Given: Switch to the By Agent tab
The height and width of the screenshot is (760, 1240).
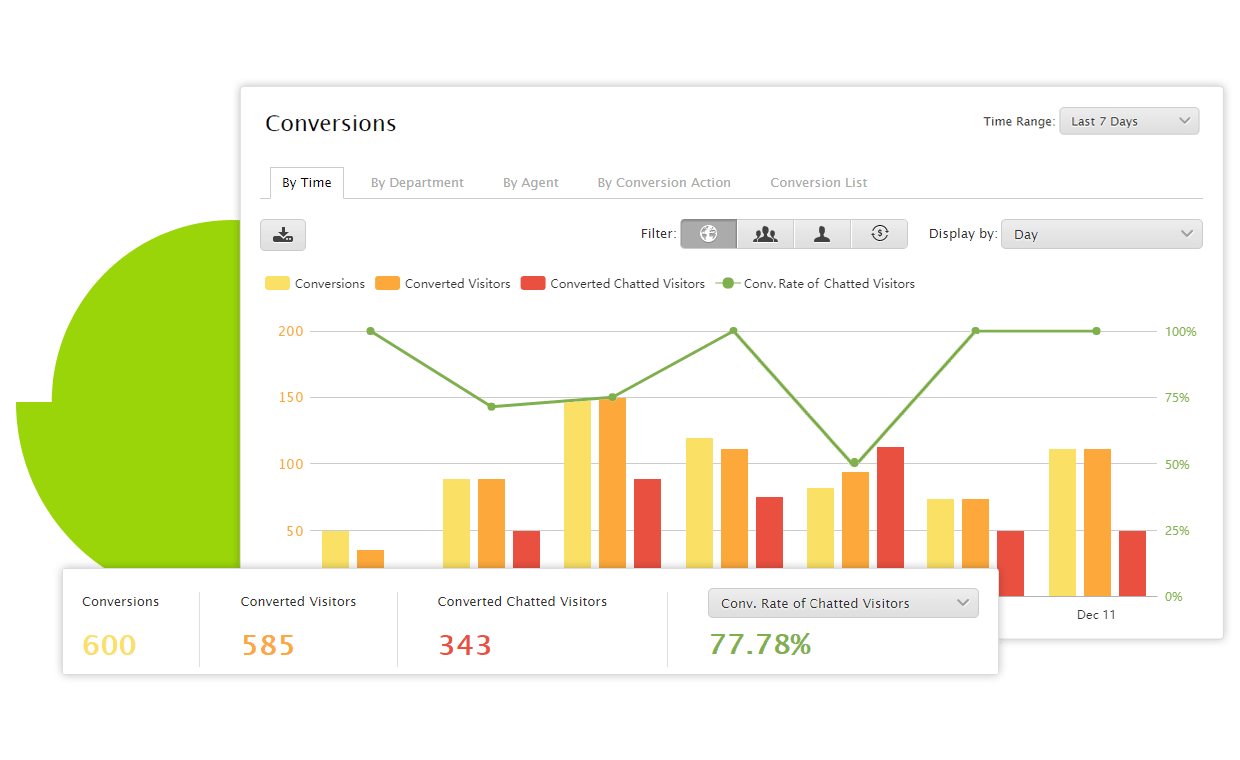Looking at the screenshot, I should (530, 183).
